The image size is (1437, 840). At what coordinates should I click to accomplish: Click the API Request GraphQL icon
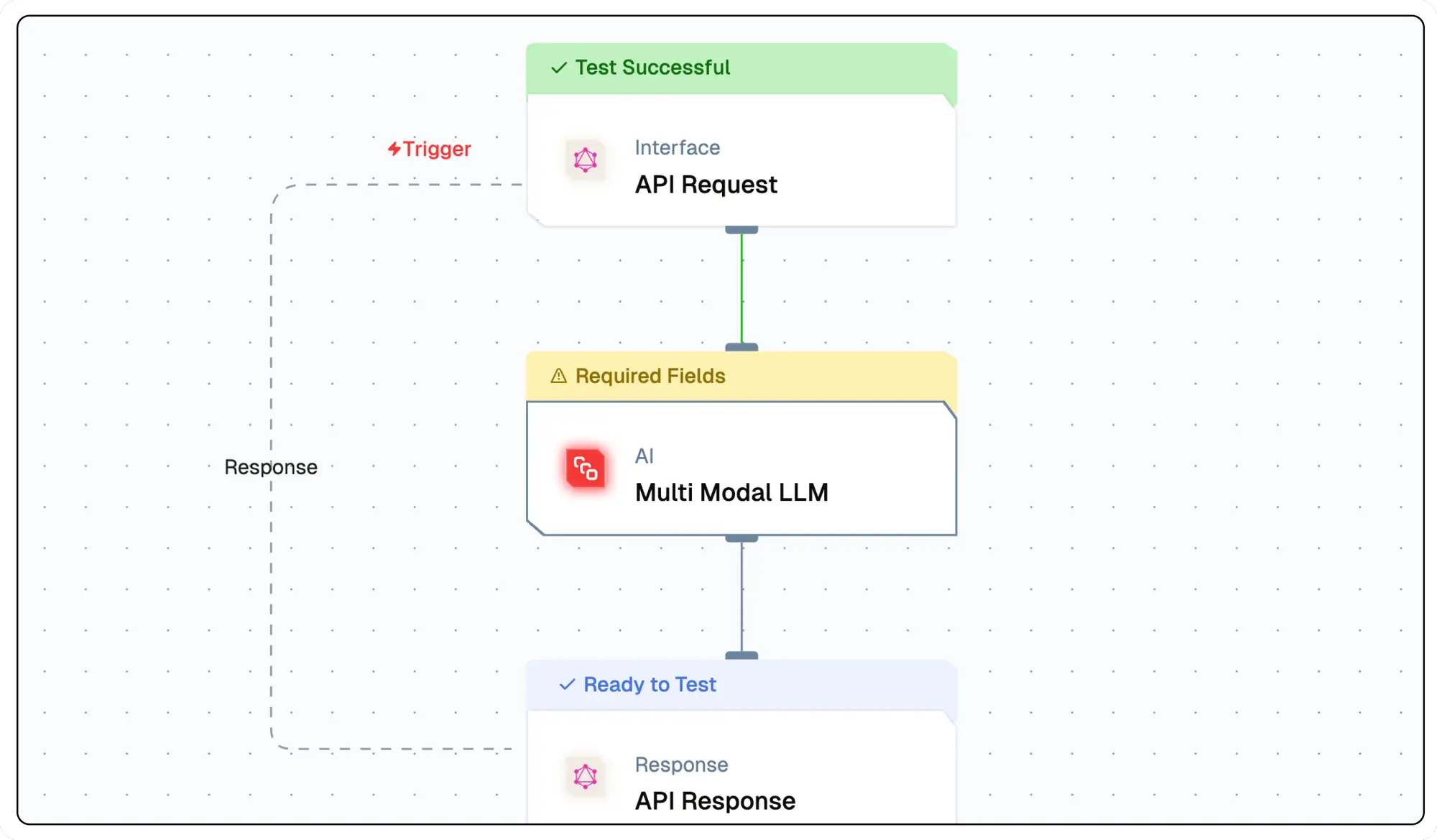tap(585, 160)
